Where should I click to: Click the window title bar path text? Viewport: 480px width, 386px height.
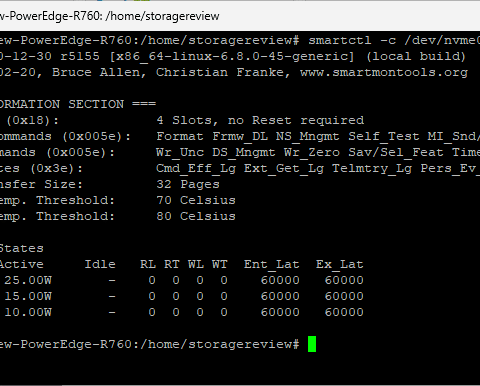pyautogui.click(x=109, y=16)
